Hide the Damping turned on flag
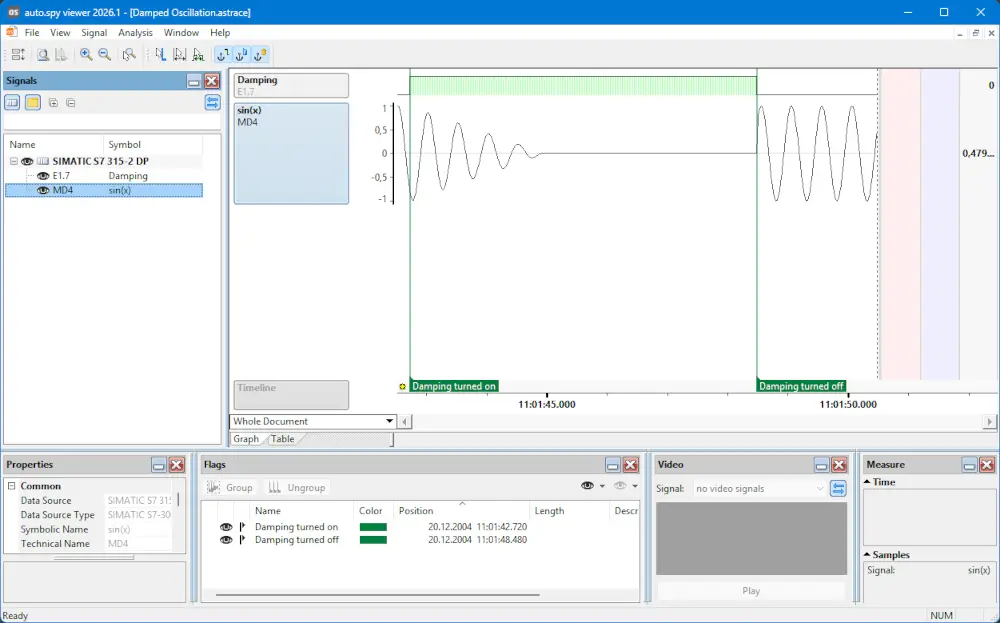The width and height of the screenshot is (1000, 623). 226,527
